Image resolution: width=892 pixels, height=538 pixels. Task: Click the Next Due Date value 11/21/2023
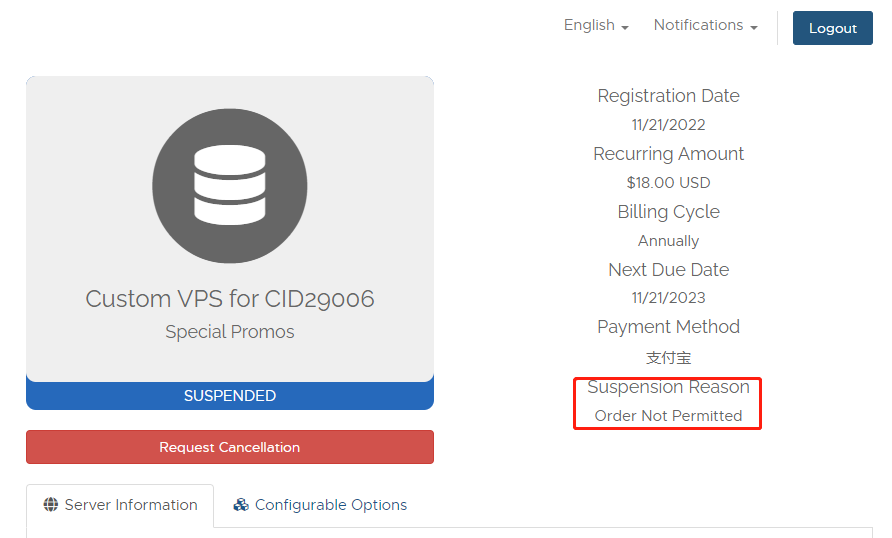click(668, 298)
